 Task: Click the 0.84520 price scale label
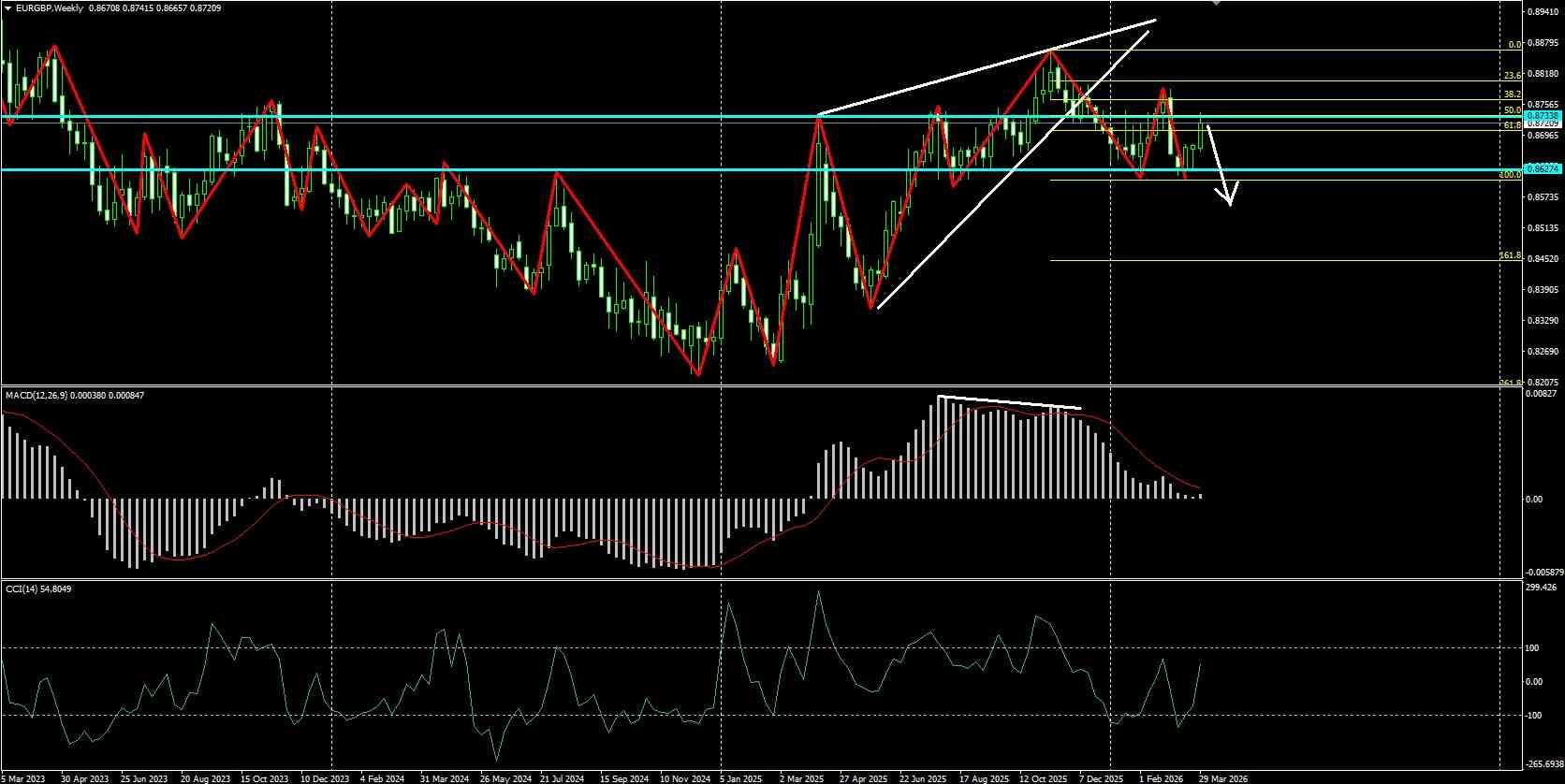point(1543,259)
